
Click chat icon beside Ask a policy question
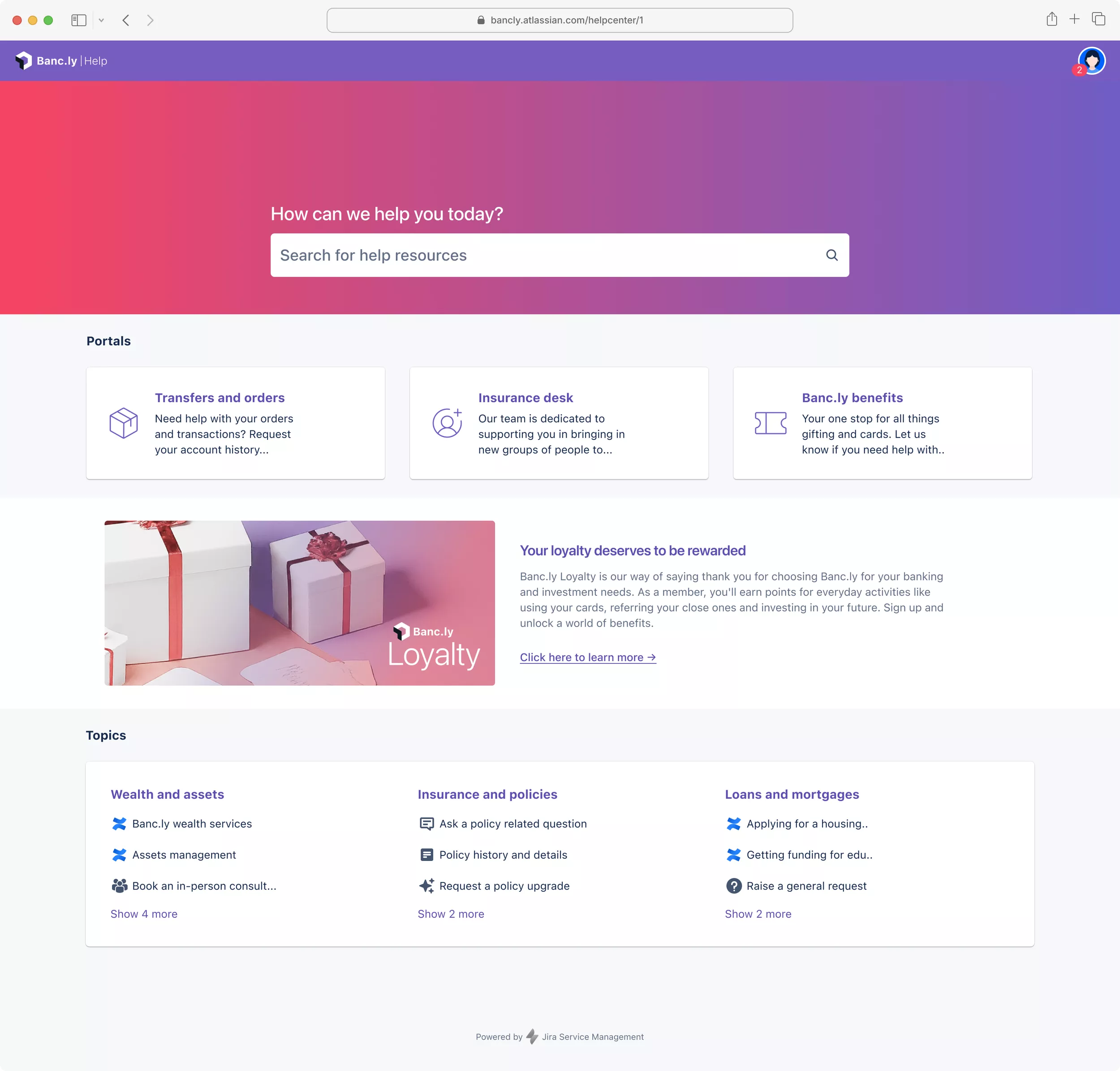click(x=426, y=824)
